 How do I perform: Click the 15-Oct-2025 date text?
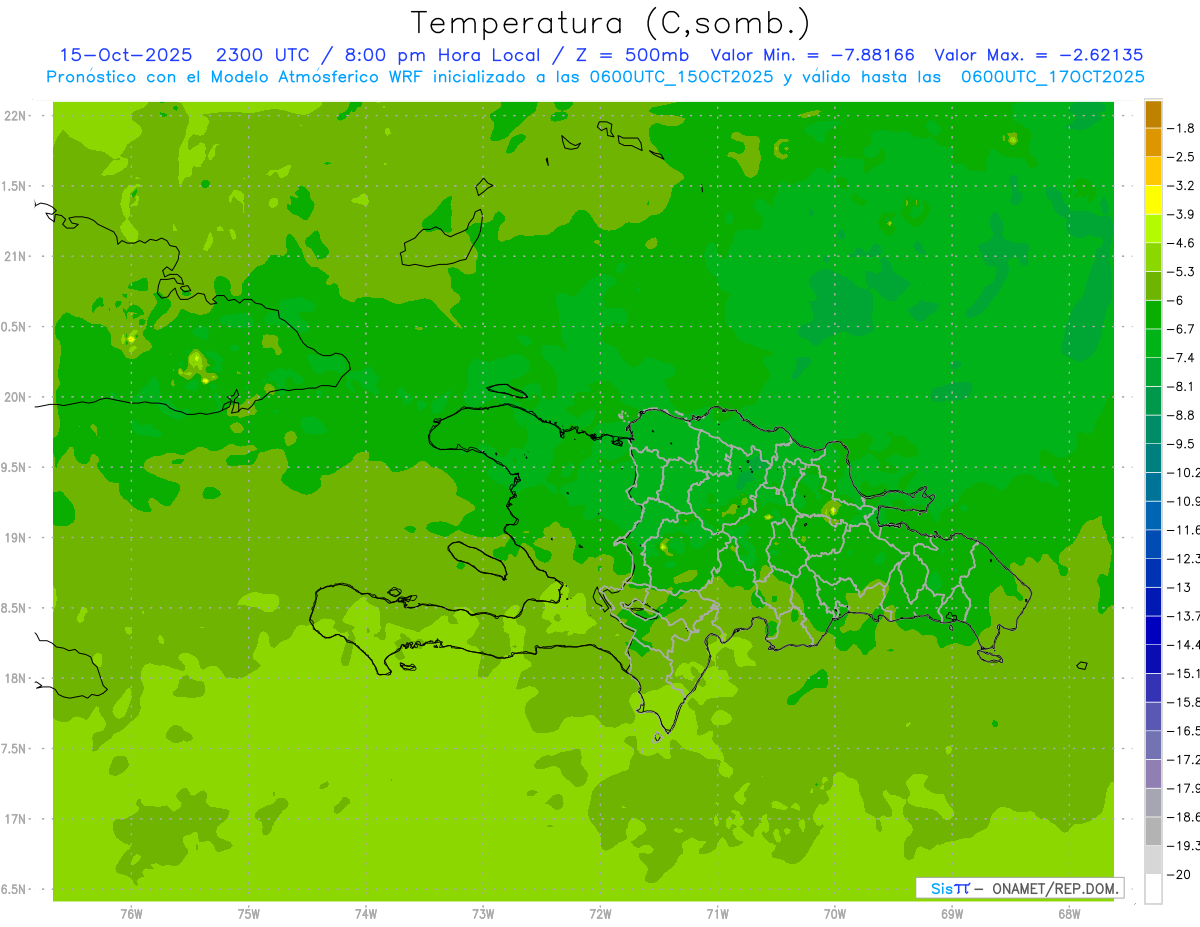tap(125, 55)
